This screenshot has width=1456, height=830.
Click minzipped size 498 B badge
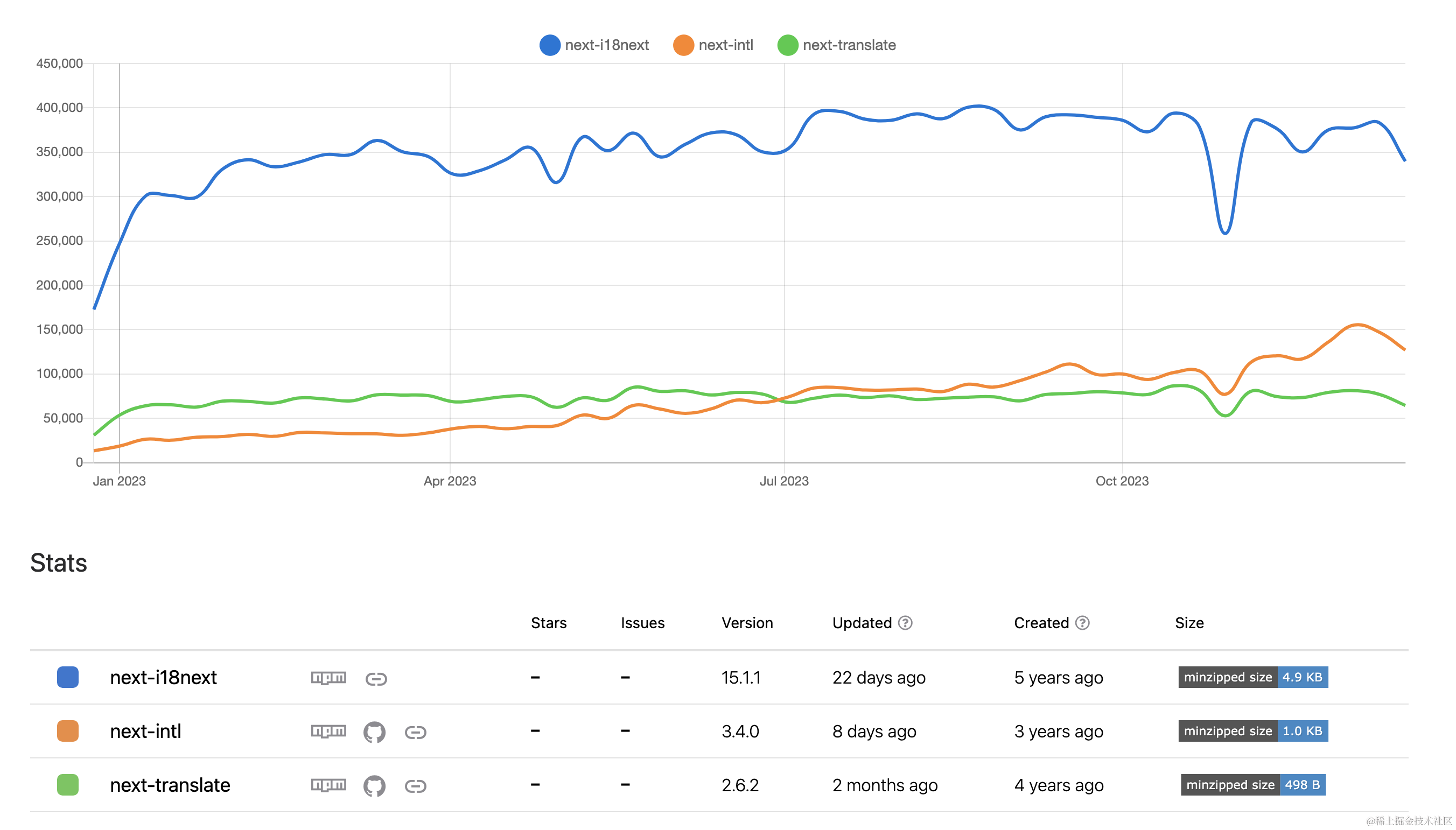pos(1252,785)
